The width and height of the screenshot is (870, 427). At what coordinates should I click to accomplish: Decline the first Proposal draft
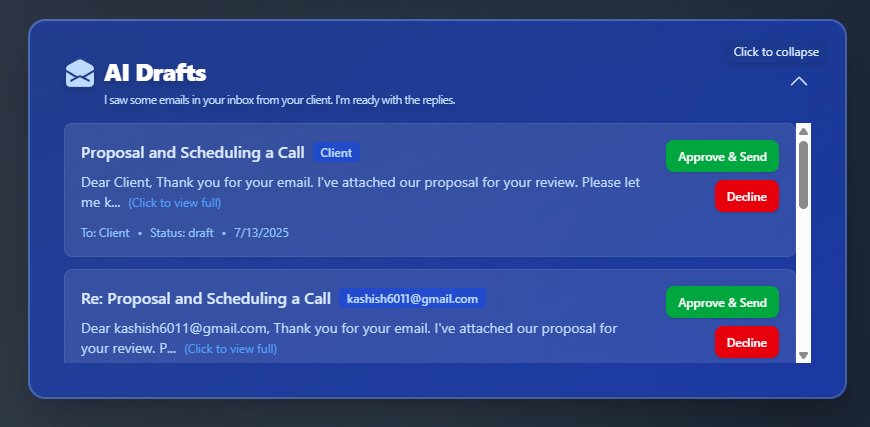pyautogui.click(x=747, y=196)
